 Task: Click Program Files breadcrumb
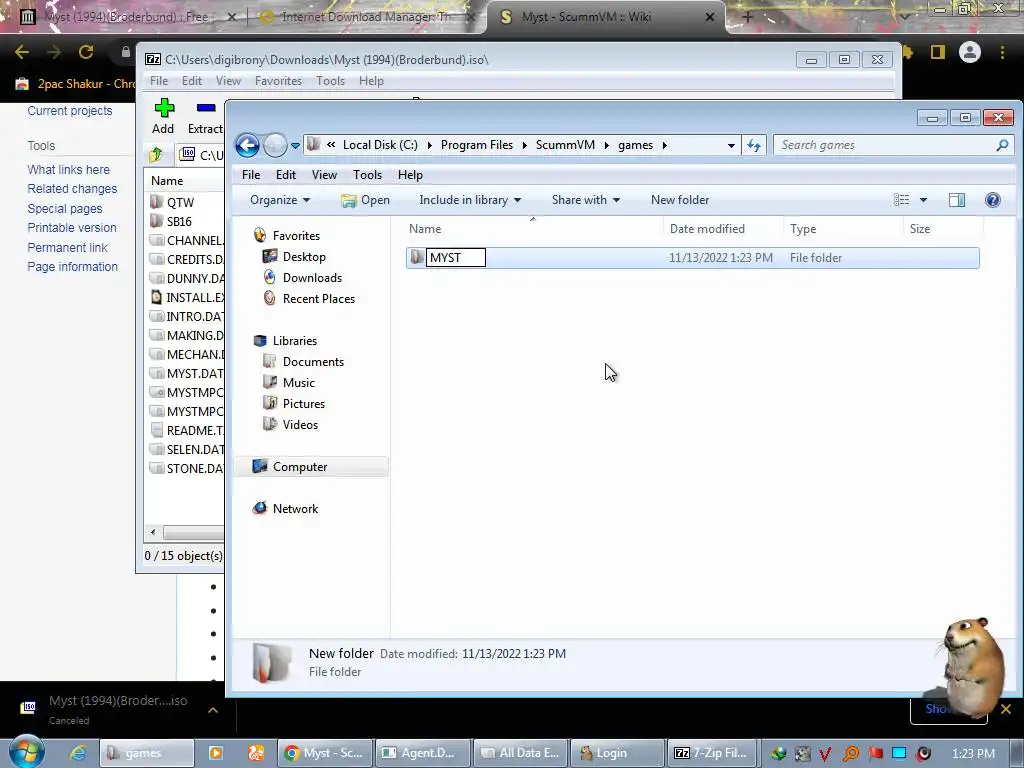(477, 145)
